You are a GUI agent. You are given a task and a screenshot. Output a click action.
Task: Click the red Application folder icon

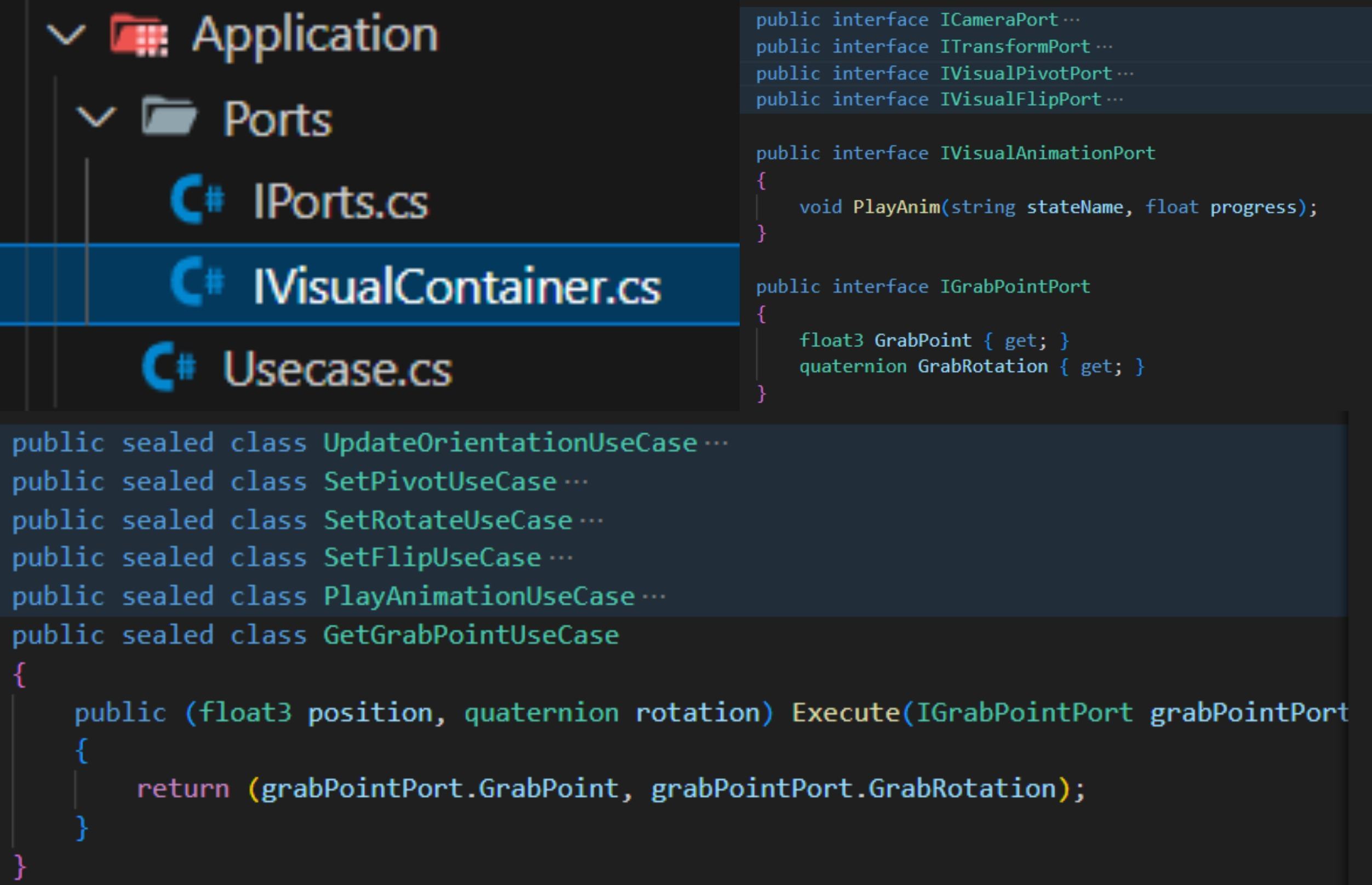(x=139, y=36)
